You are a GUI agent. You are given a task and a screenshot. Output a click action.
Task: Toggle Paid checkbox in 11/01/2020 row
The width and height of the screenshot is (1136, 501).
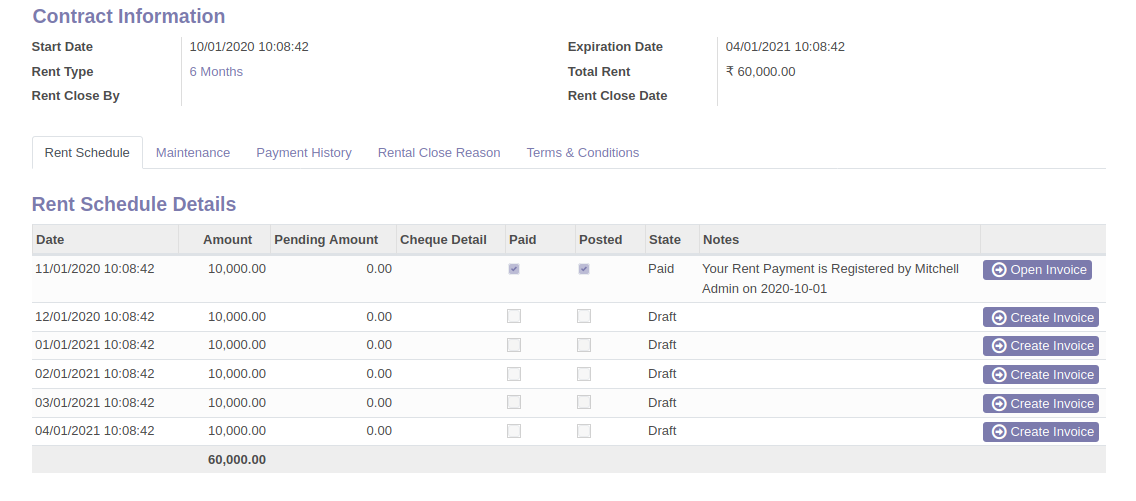tap(514, 269)
